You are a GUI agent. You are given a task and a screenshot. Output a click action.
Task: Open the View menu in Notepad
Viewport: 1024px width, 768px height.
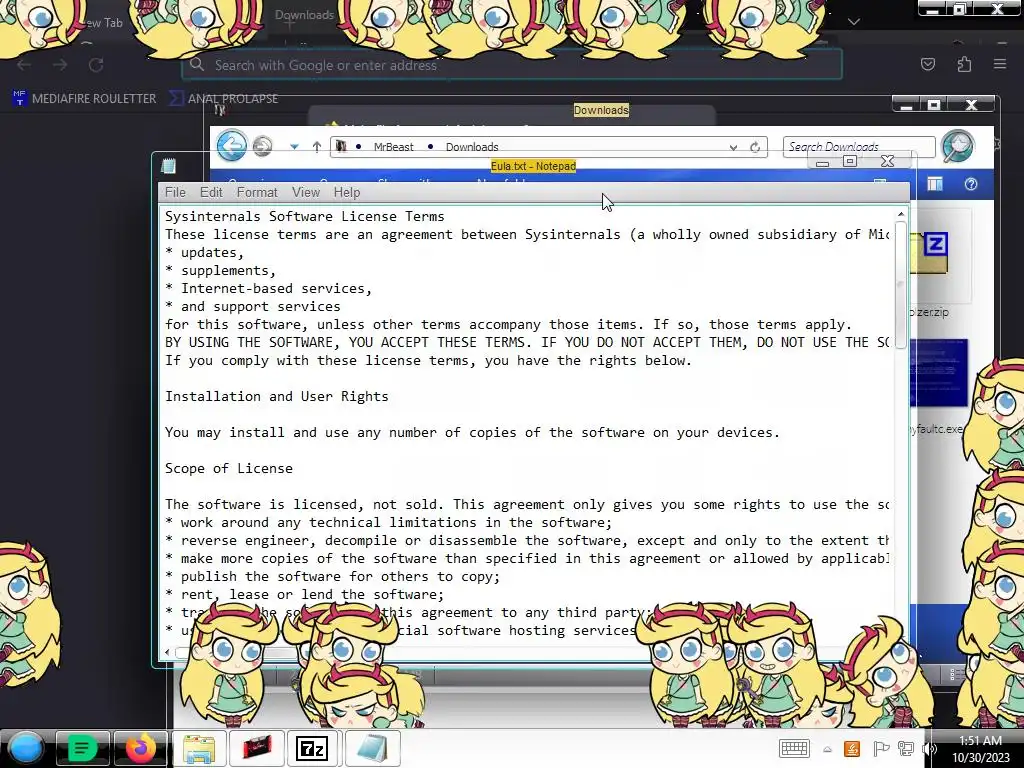(306, 192)
